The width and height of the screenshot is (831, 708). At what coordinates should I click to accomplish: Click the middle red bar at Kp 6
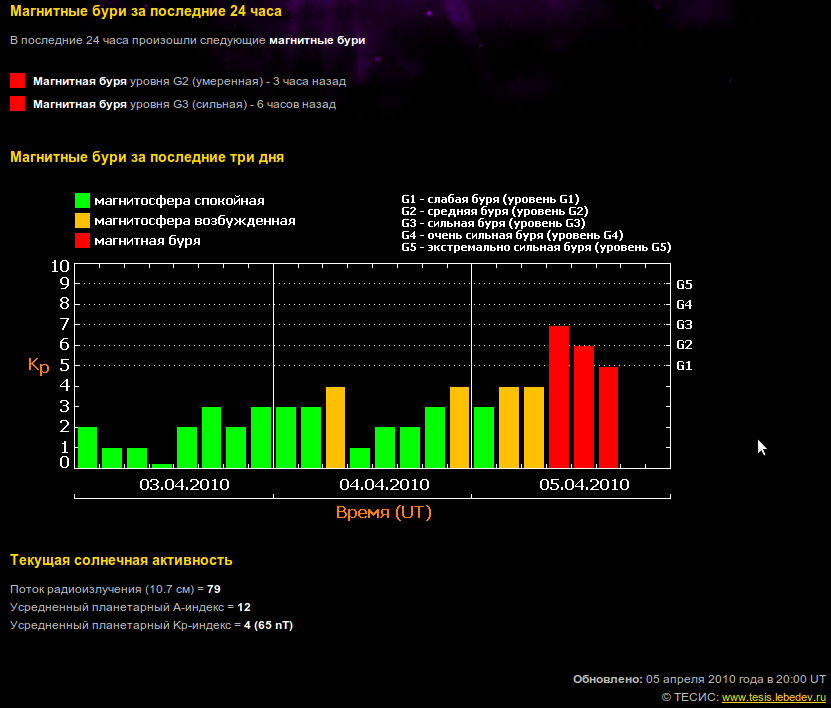coord(584,406)
